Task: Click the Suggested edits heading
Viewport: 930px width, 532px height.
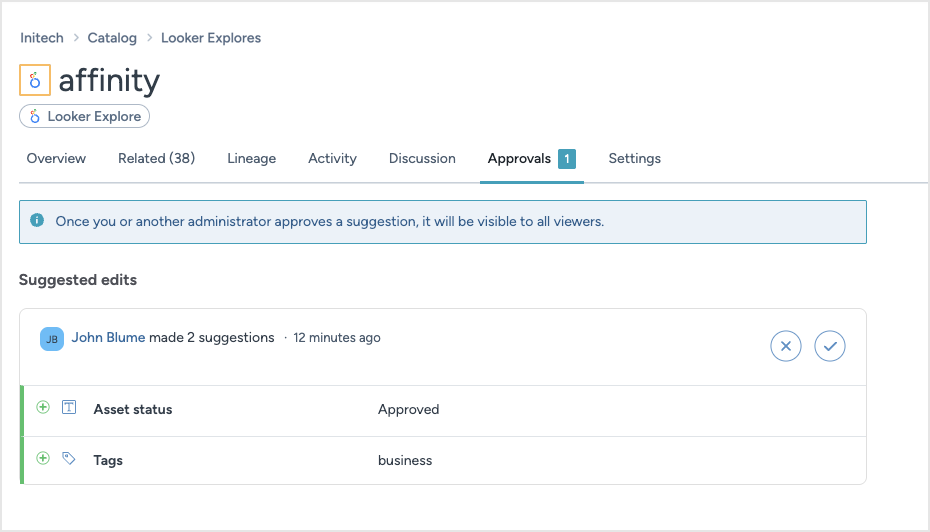Action: [x=78, y=280]
